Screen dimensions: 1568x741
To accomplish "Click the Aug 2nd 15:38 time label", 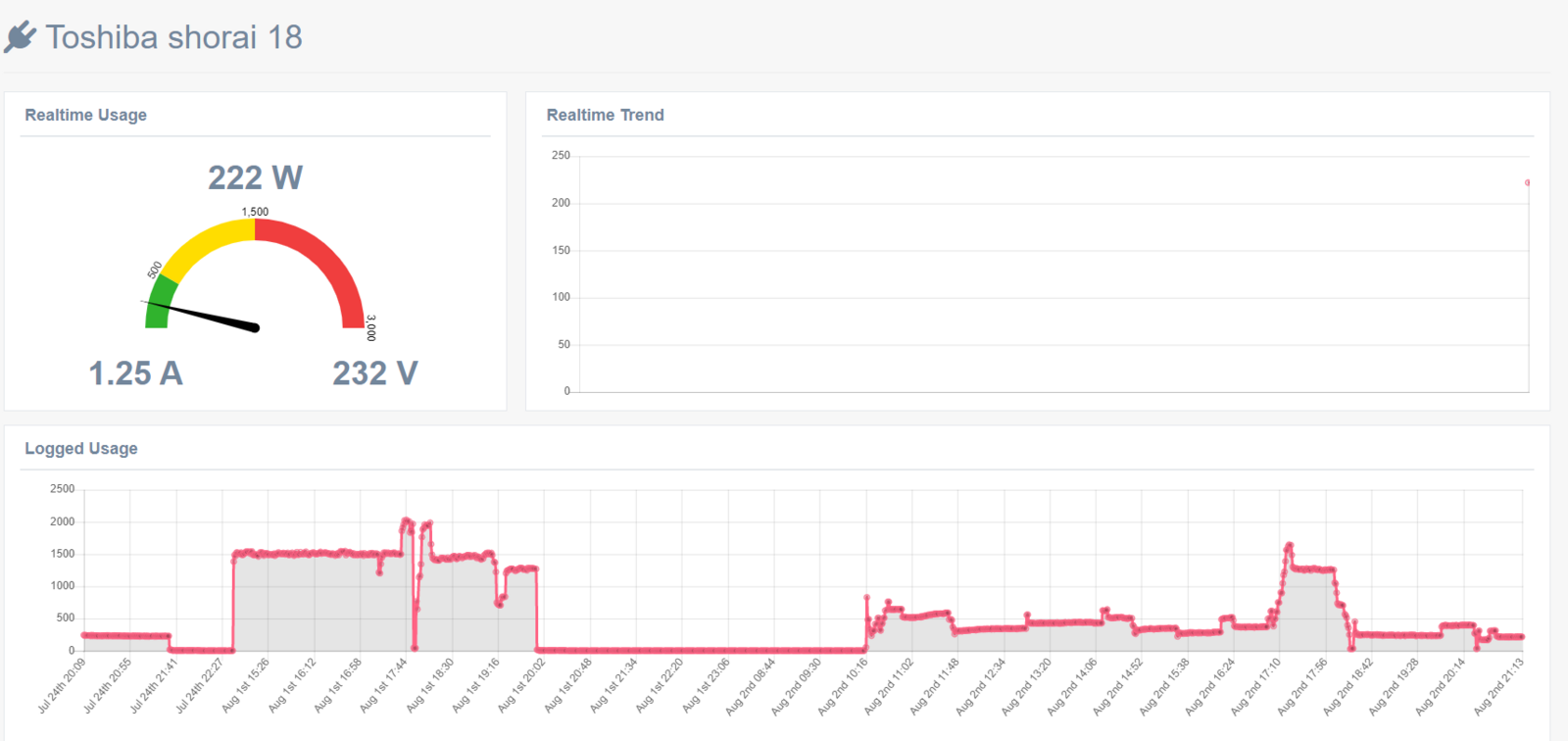I will [1165, 686].
